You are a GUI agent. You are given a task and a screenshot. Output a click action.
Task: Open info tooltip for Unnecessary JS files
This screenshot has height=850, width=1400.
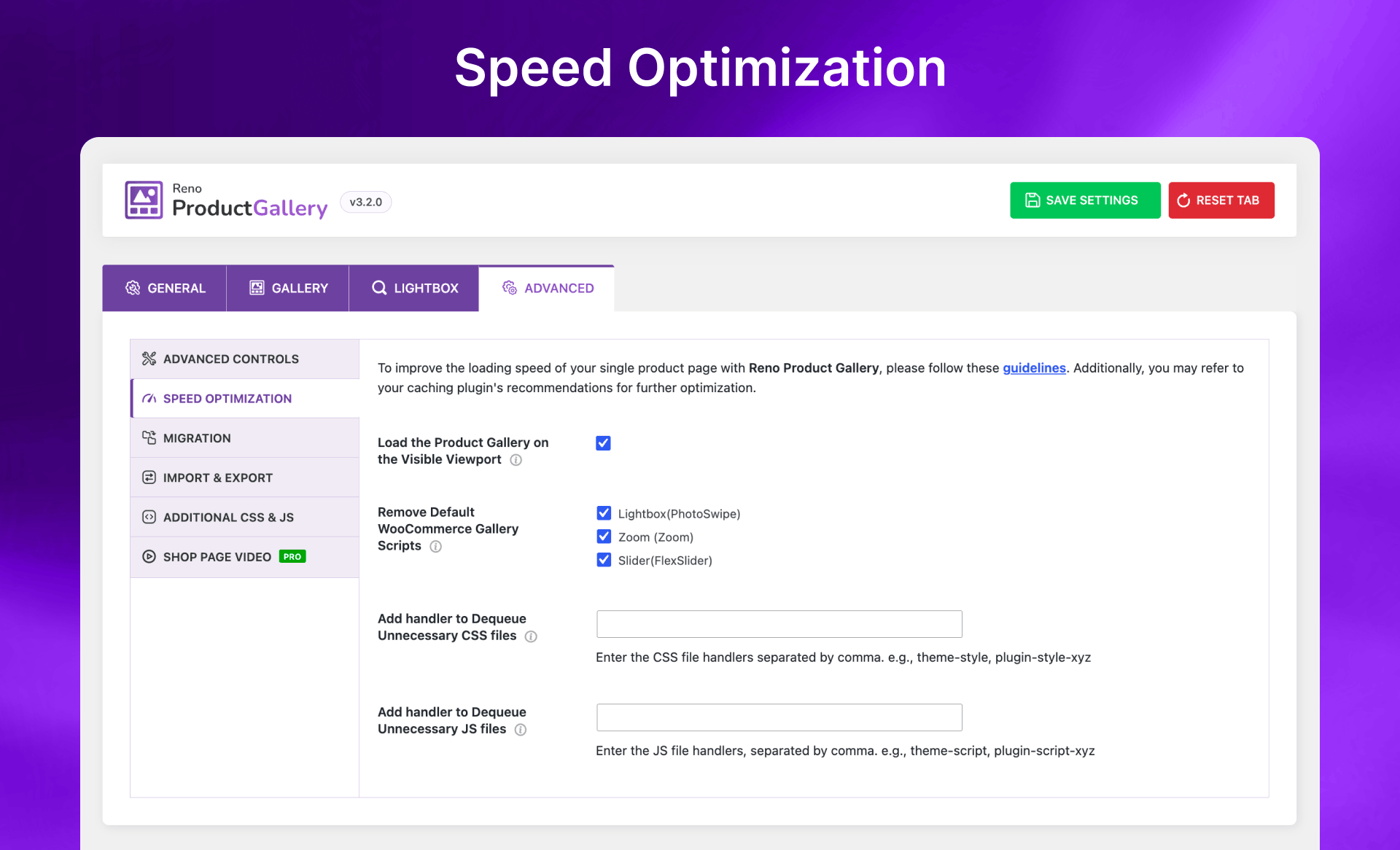coord(521,730)
